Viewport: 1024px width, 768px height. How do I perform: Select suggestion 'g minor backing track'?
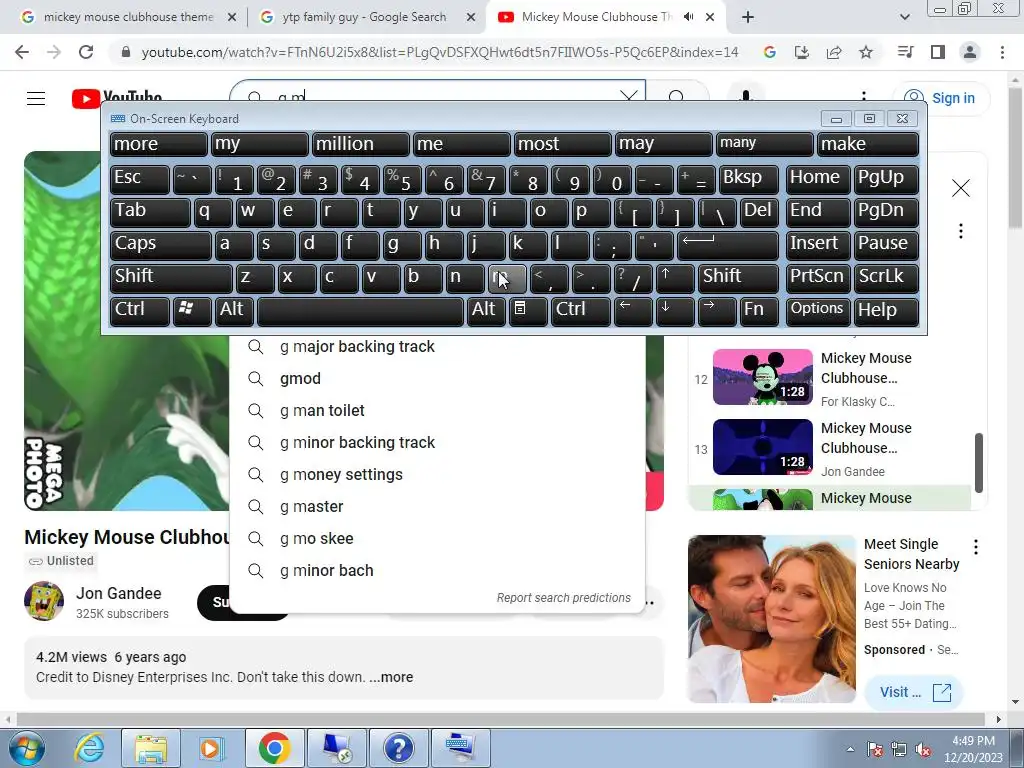pyautogui.click(x=438, y=443)
